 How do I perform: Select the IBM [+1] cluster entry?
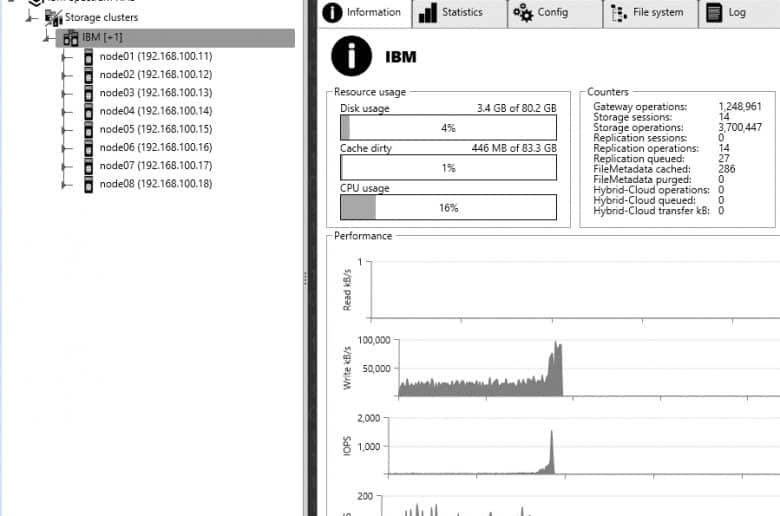point(175,38)
